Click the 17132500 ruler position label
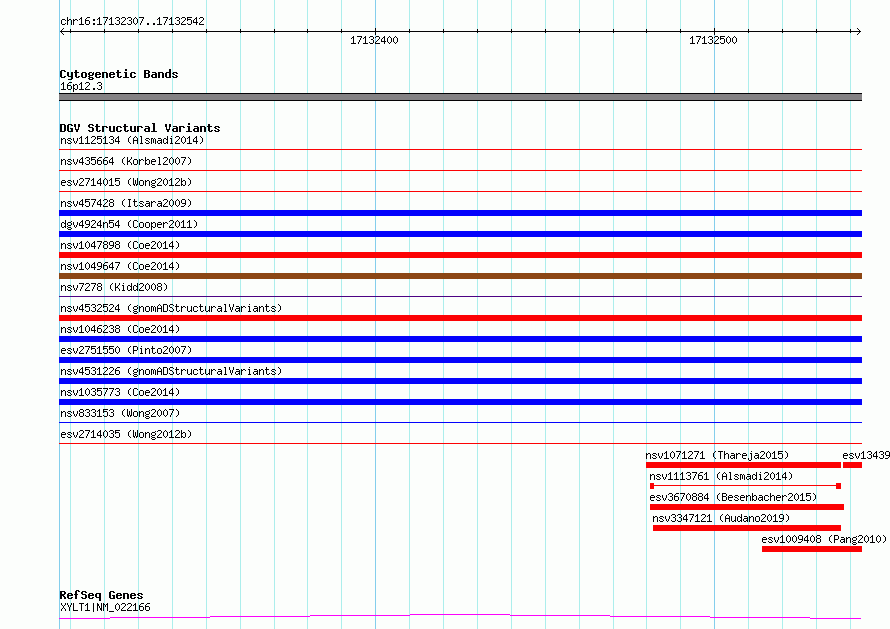This screenshot has width=890, height=629. tap(713, 40)
